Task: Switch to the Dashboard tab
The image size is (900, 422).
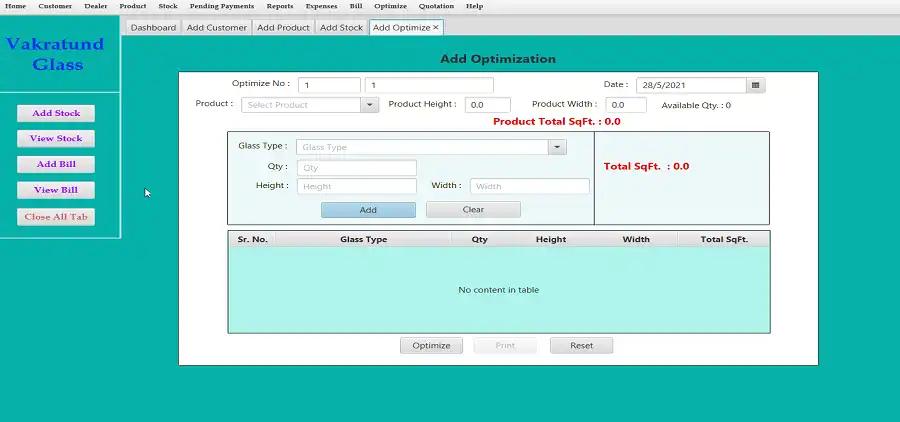Action: click(153, 28)
